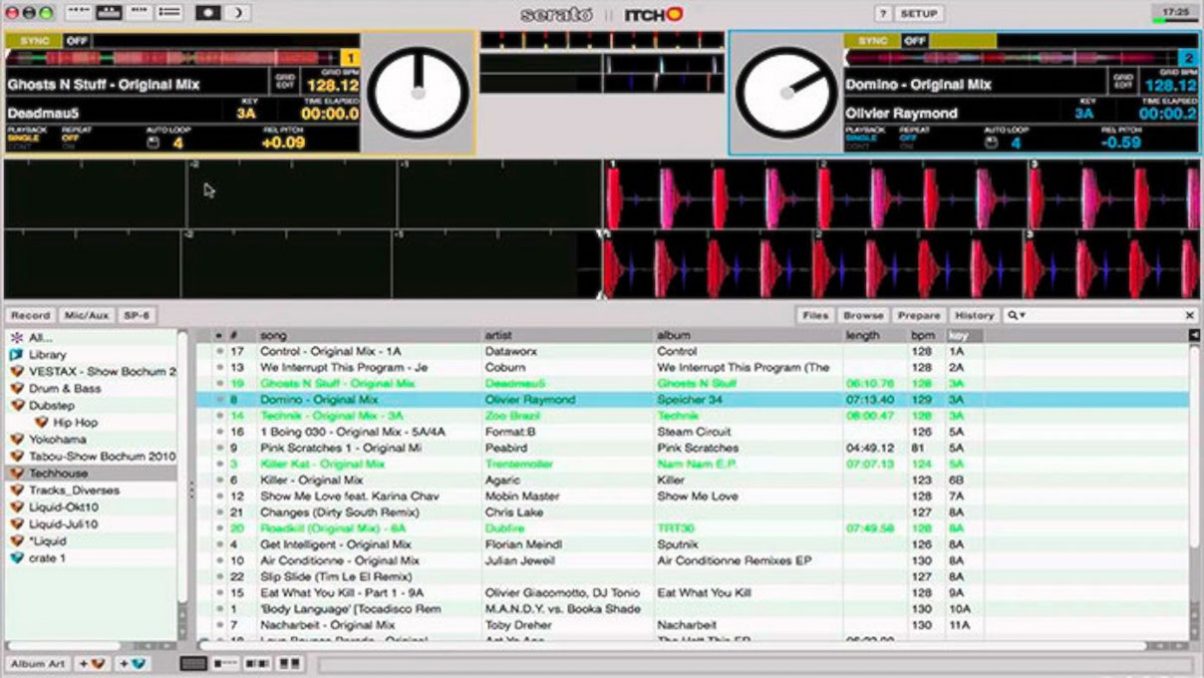Click the deck 1 track overview waveform
The height and width of the screenshot is (678, 1204).
coord(172,59)
